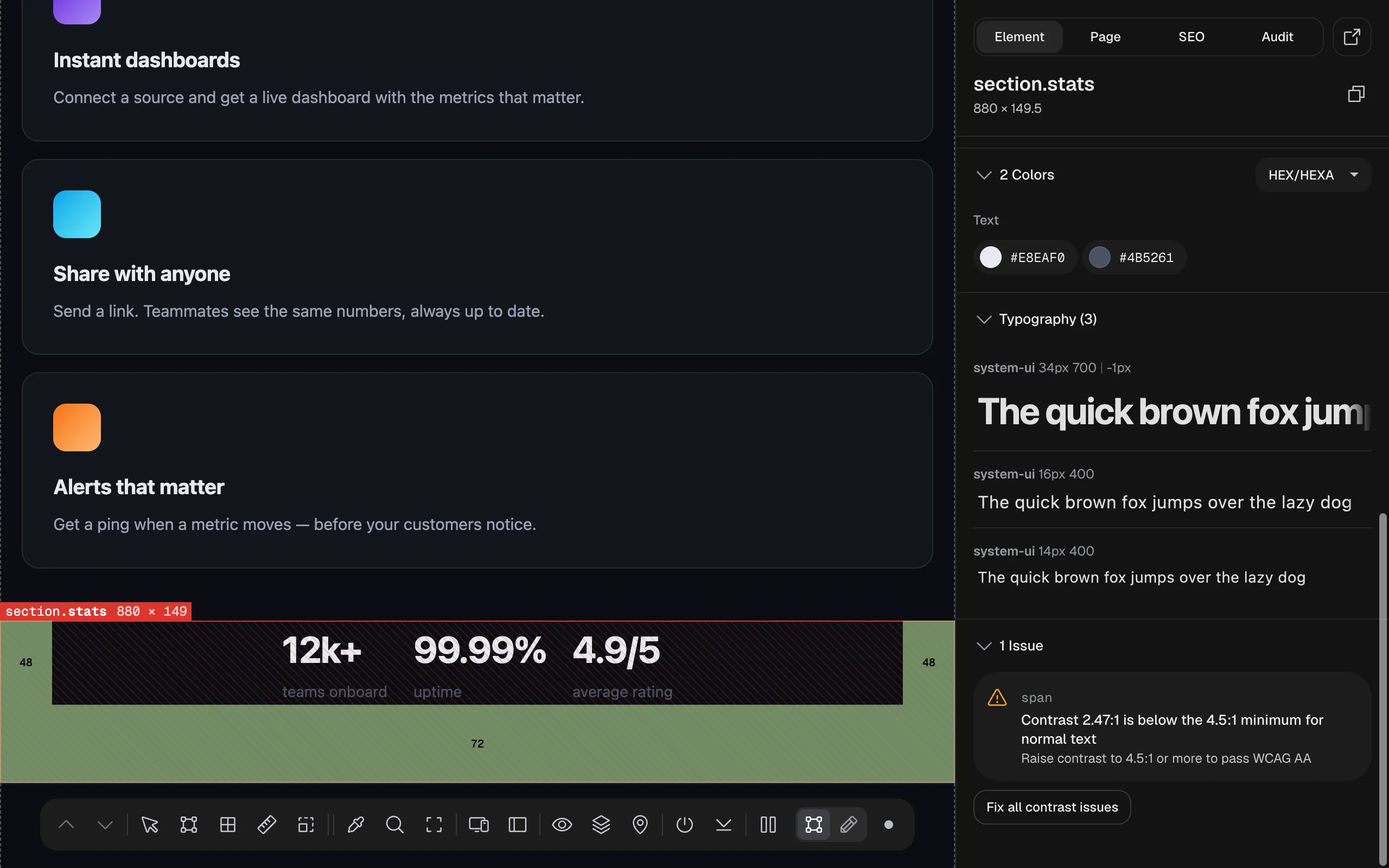Click the cyan icon above Share with anyone
Image resolution: width=1389 pixels, height=868 pixels.
pos(77,214)
